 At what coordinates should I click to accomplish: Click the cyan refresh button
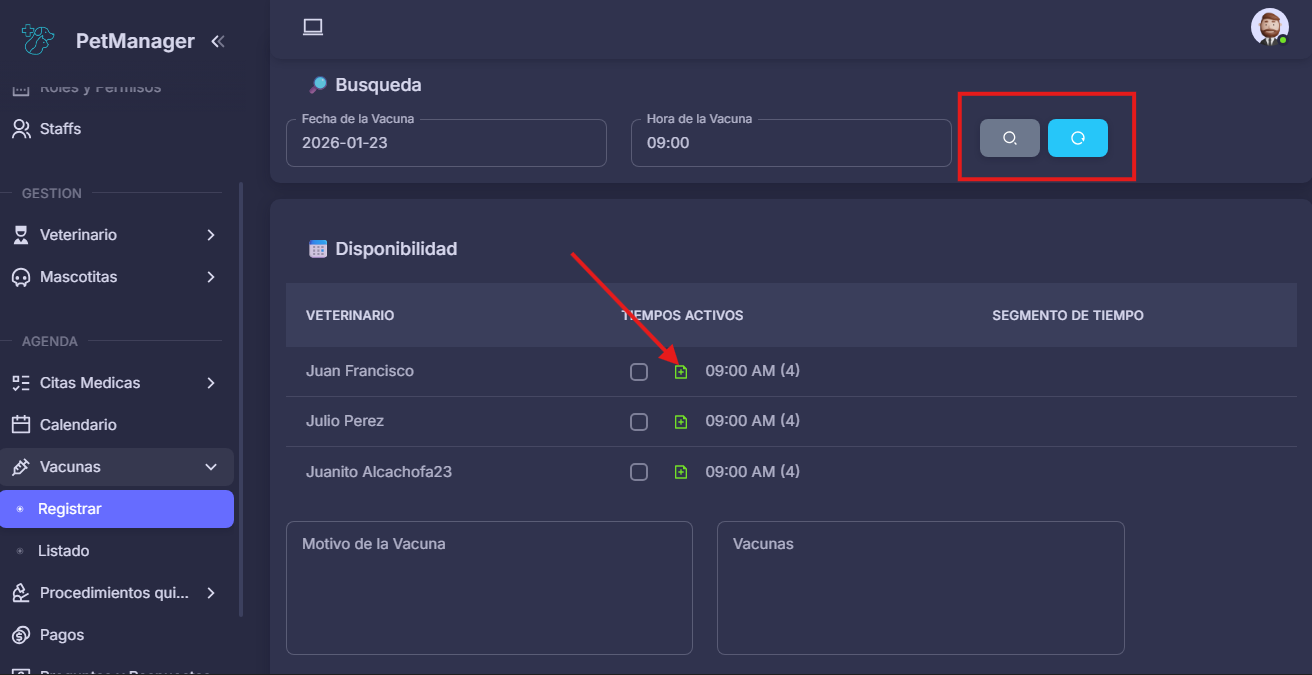[1077, 138]
